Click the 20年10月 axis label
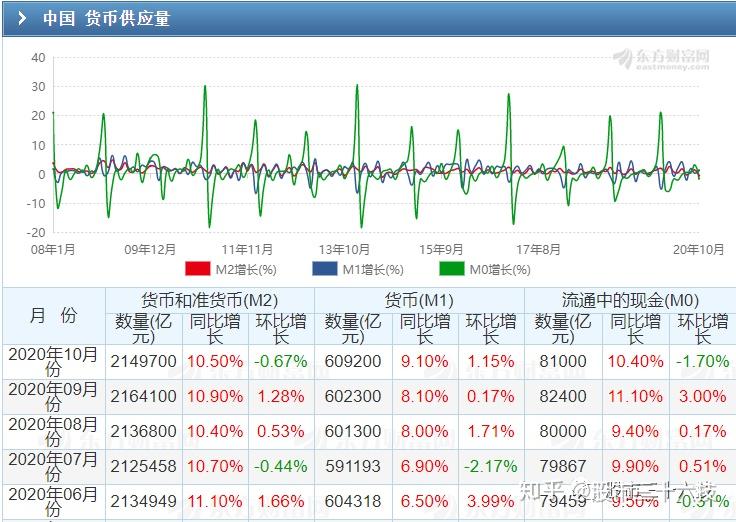This screenshot has width=736, height=522. tap(698, 249)
